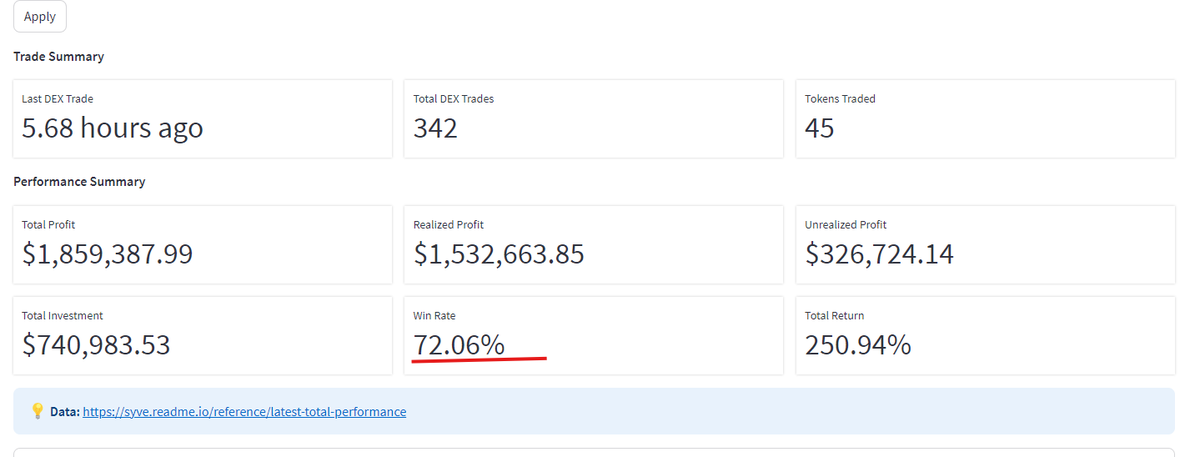
Task: Click the Total DEX Trades label
Action: pyautogui.click(x=453, y=99)
